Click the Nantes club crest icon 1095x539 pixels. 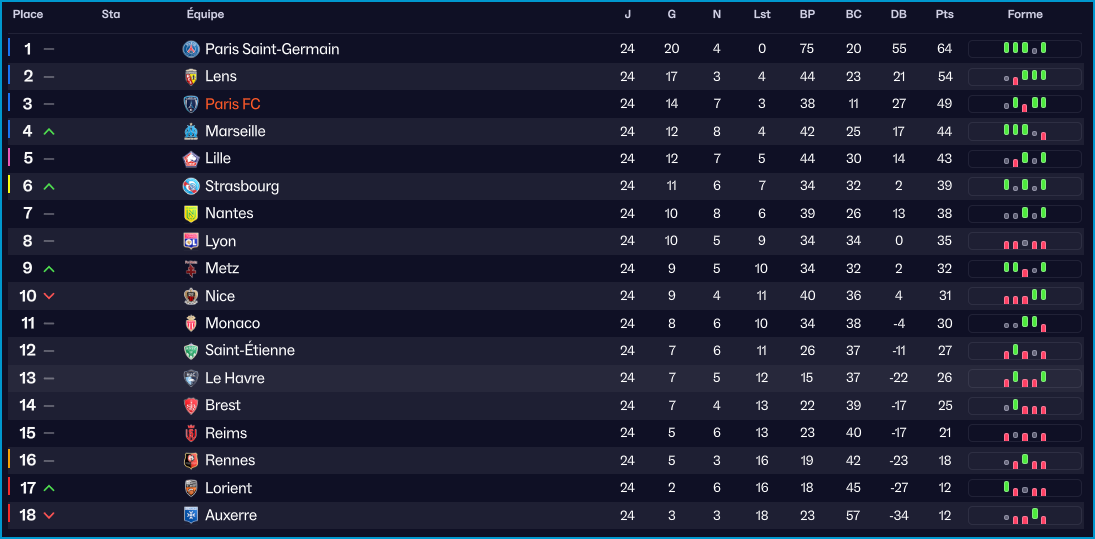pyautogui.click(x=191, y=213)
